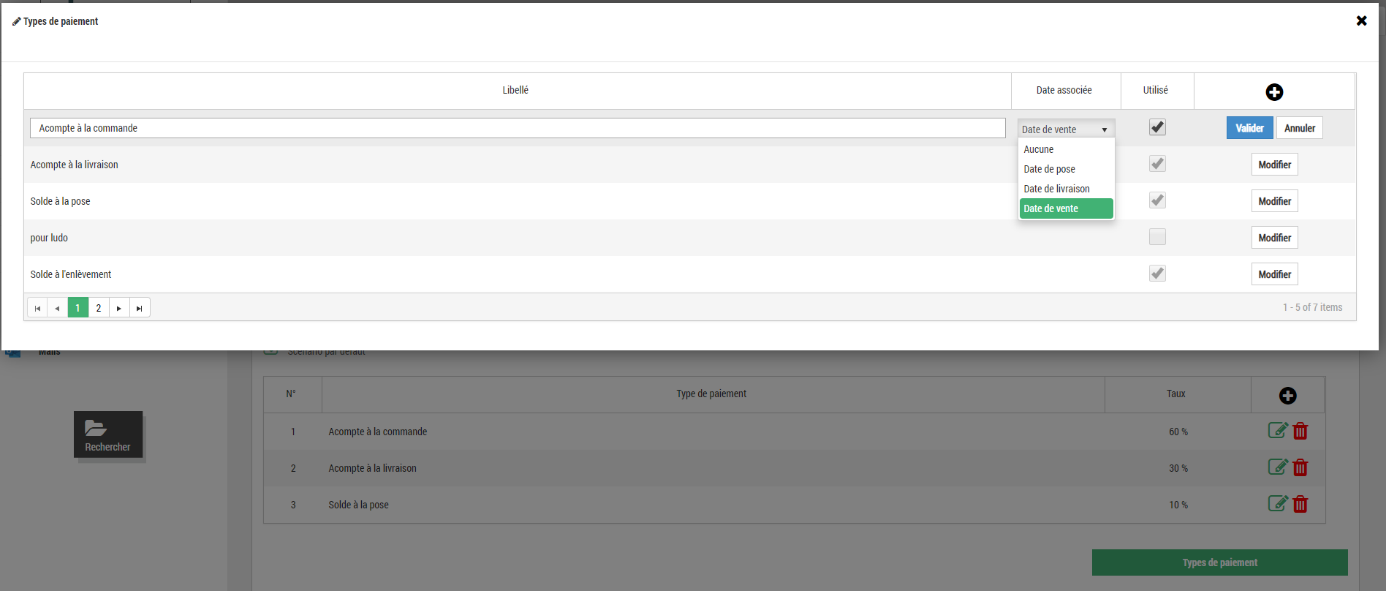Go to next page using arrow
Screen dimensions: 1386x591
click(119, 308)
